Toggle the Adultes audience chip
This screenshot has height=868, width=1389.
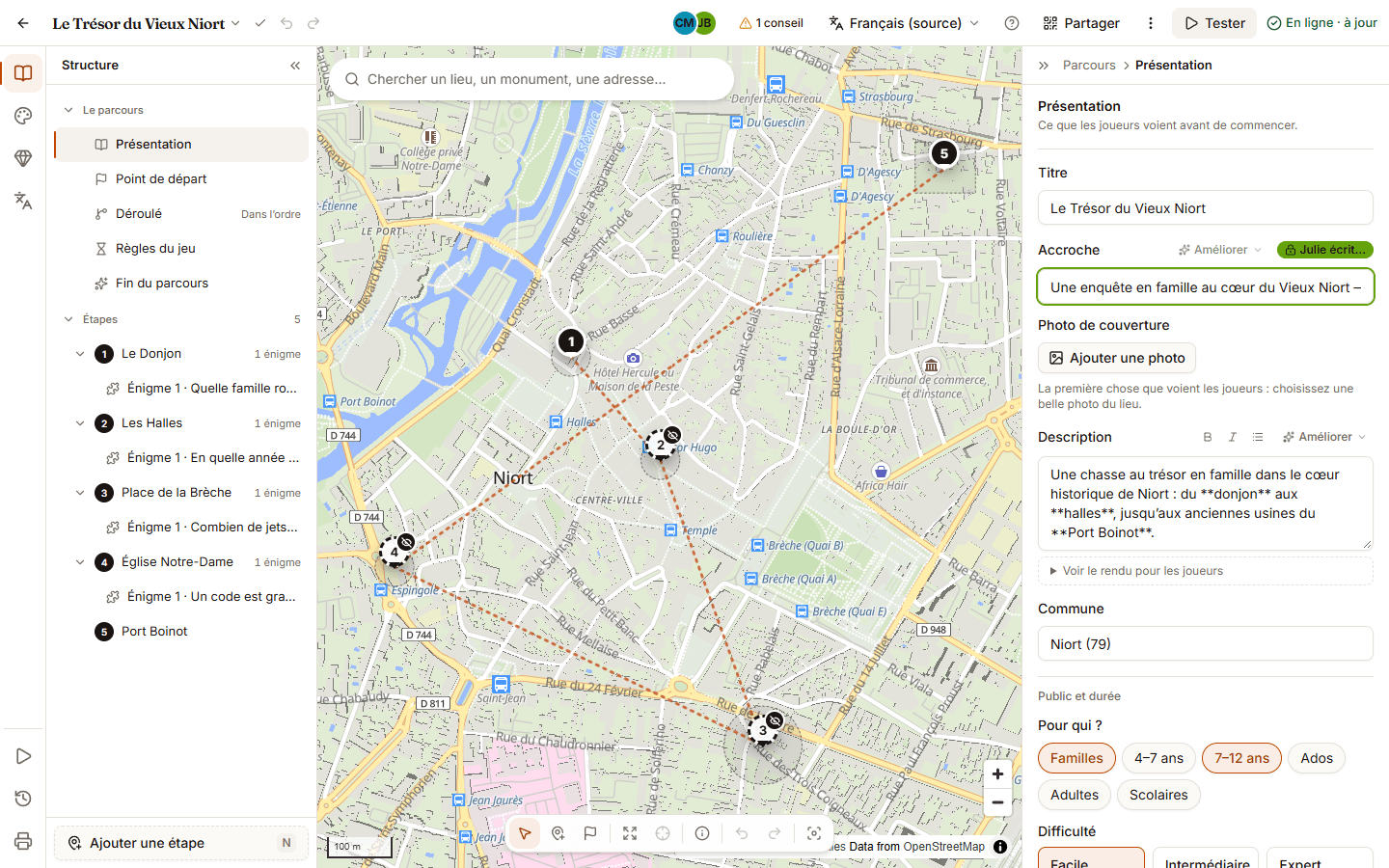tap(1075, 795)
